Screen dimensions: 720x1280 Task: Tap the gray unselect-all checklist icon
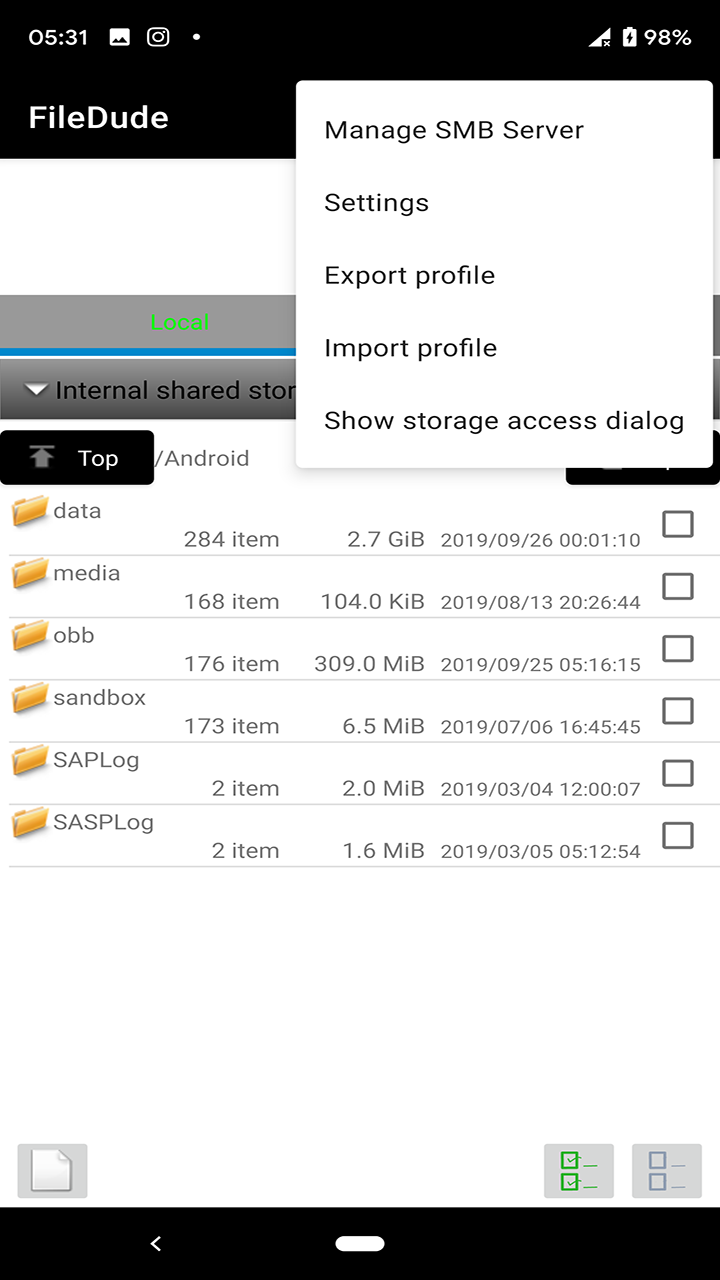[667, 1171]
